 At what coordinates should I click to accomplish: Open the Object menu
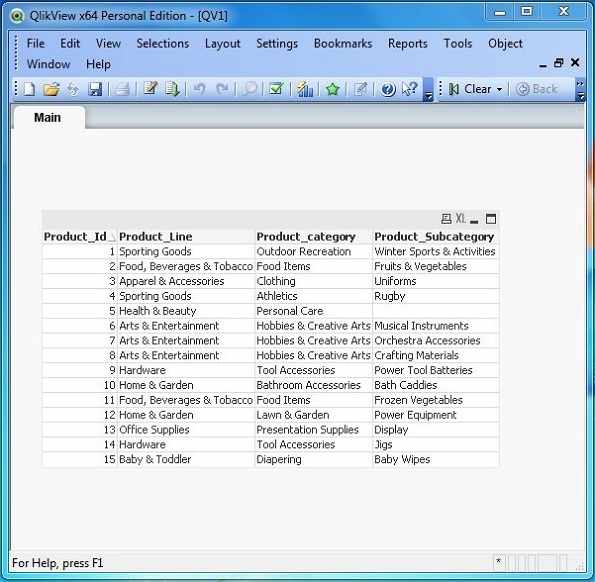[505, 44]
